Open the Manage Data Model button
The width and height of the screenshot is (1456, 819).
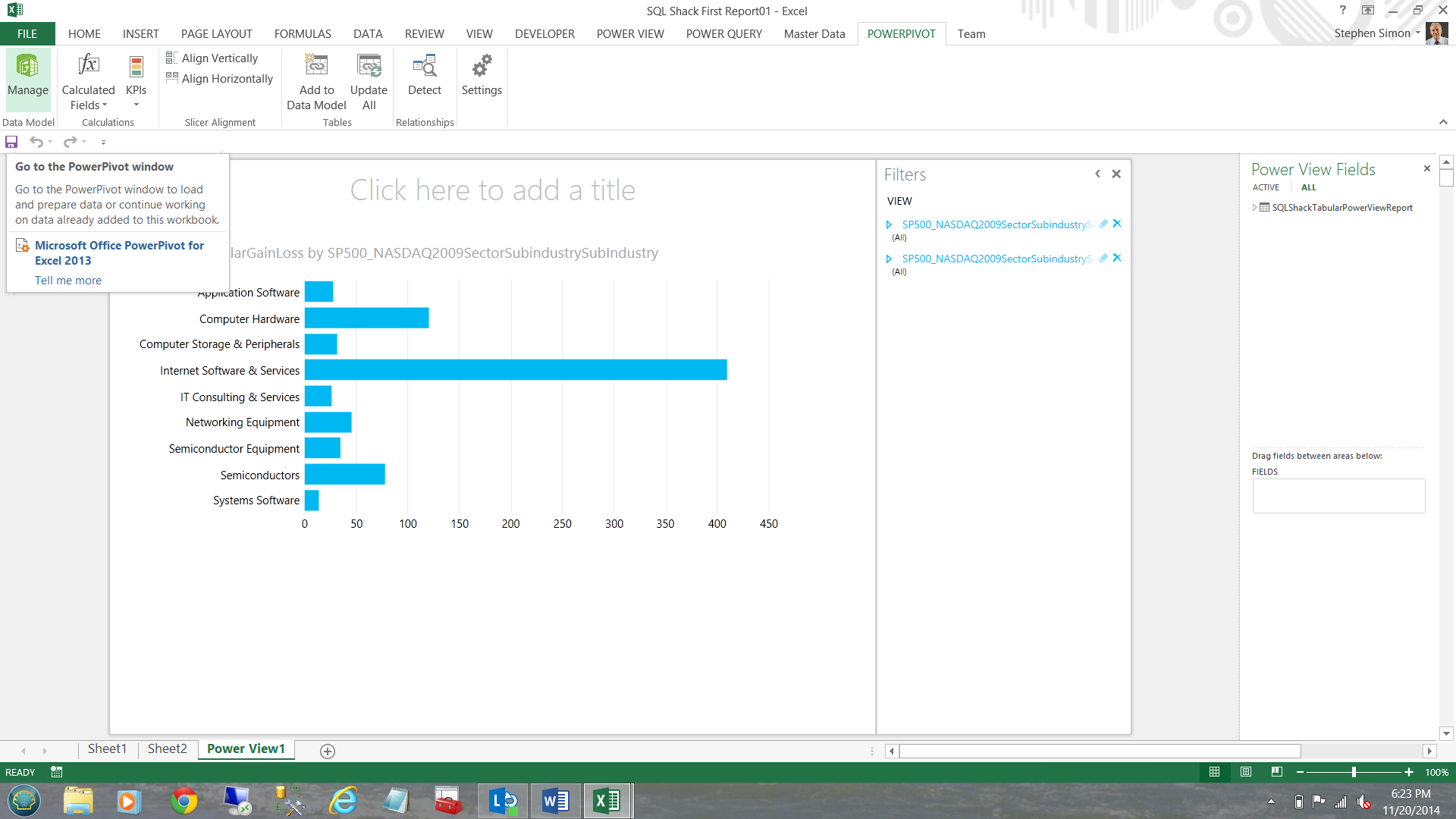pos(28,76)
